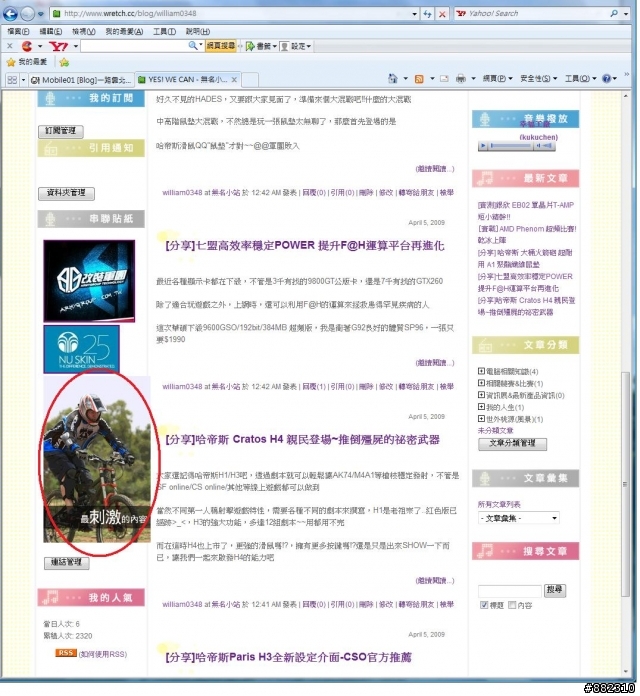The image size is (640, 696).
Task: Open the 說明(H) menu
Action: [x=198, y=32]
